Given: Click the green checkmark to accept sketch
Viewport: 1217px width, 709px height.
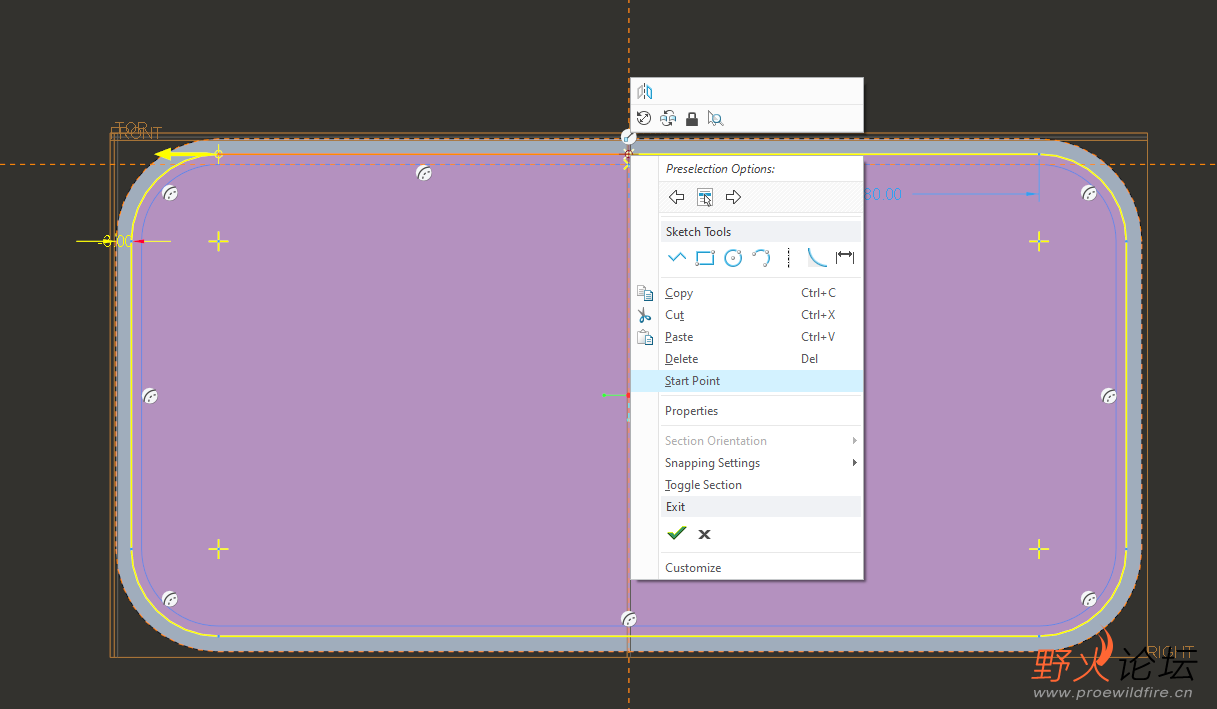Looking at the screenshot, I should 677,533.
